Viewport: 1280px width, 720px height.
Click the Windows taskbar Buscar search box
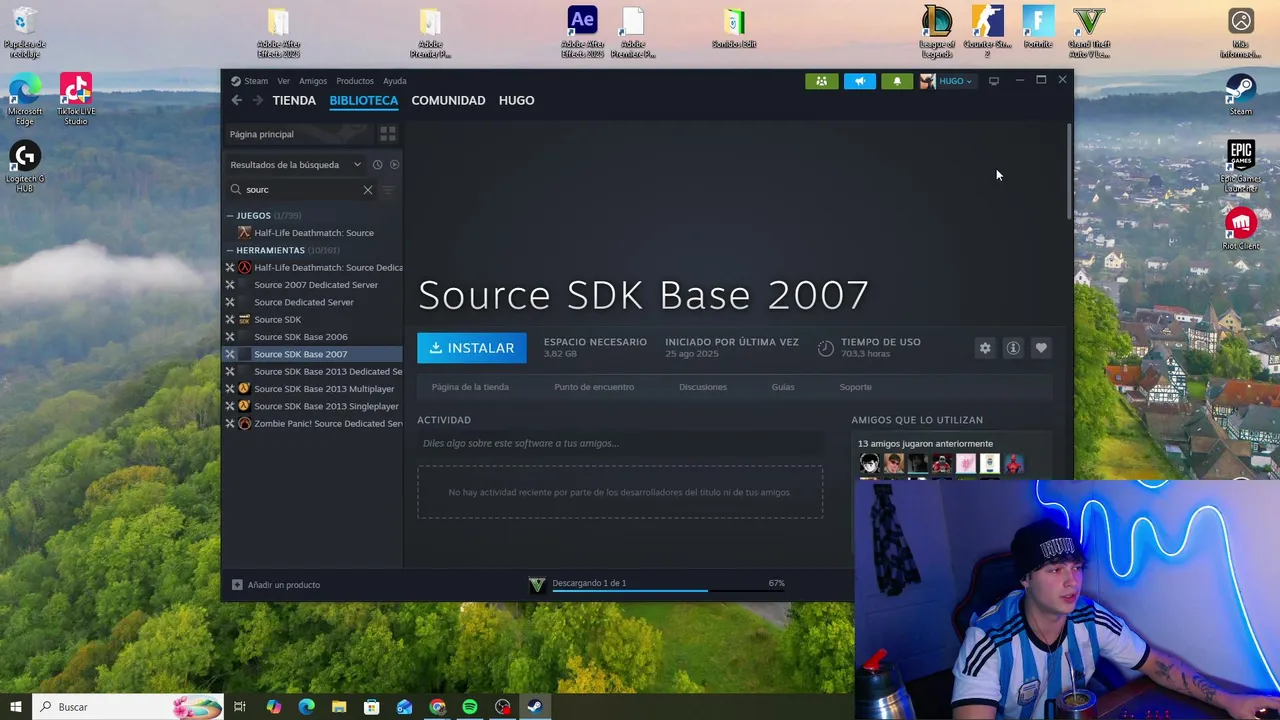coord(128,707)
